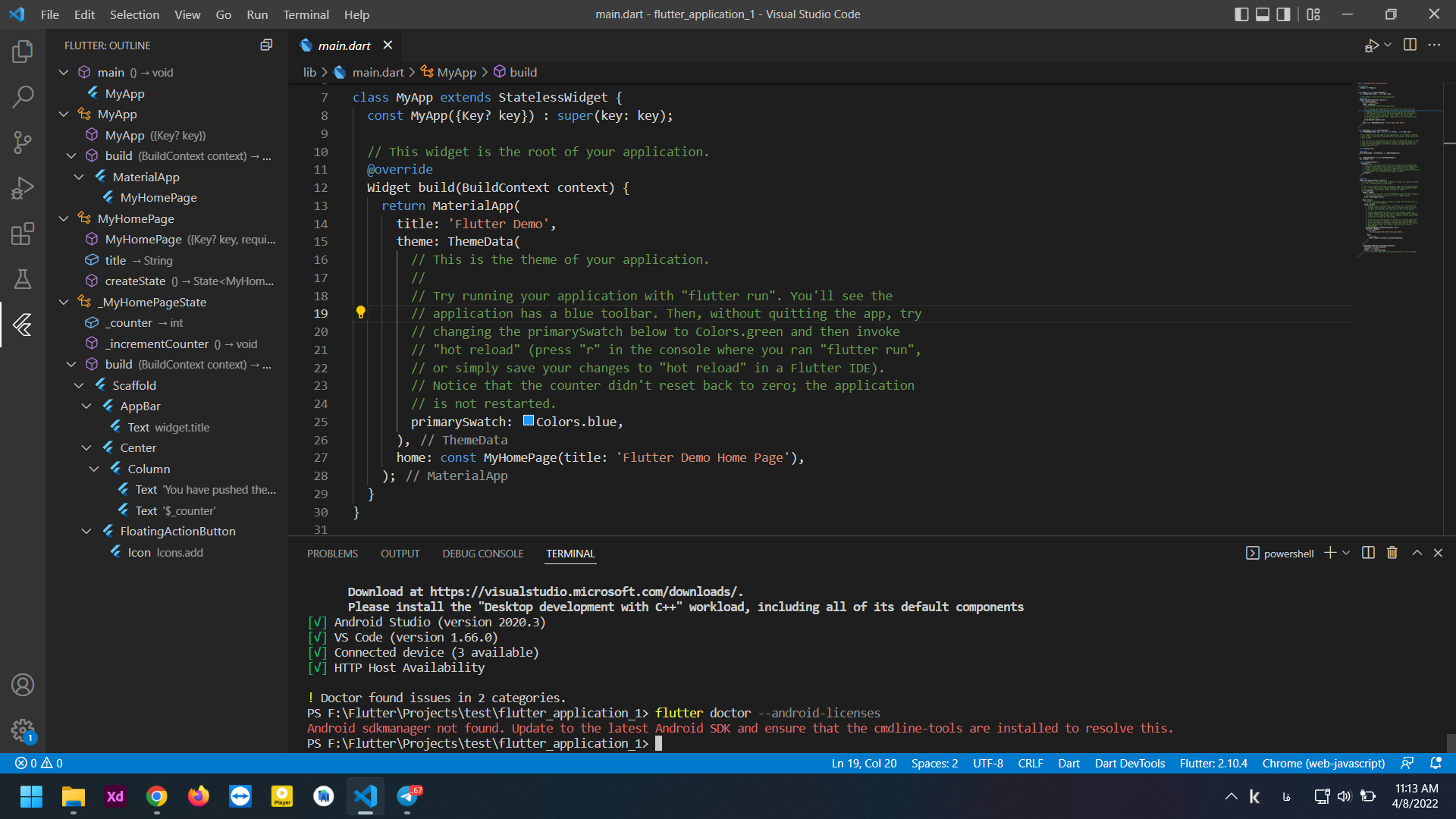Open the Extensions view
Image resolution: width=1456 pixels, height=819 pixels.
[23, 234]
